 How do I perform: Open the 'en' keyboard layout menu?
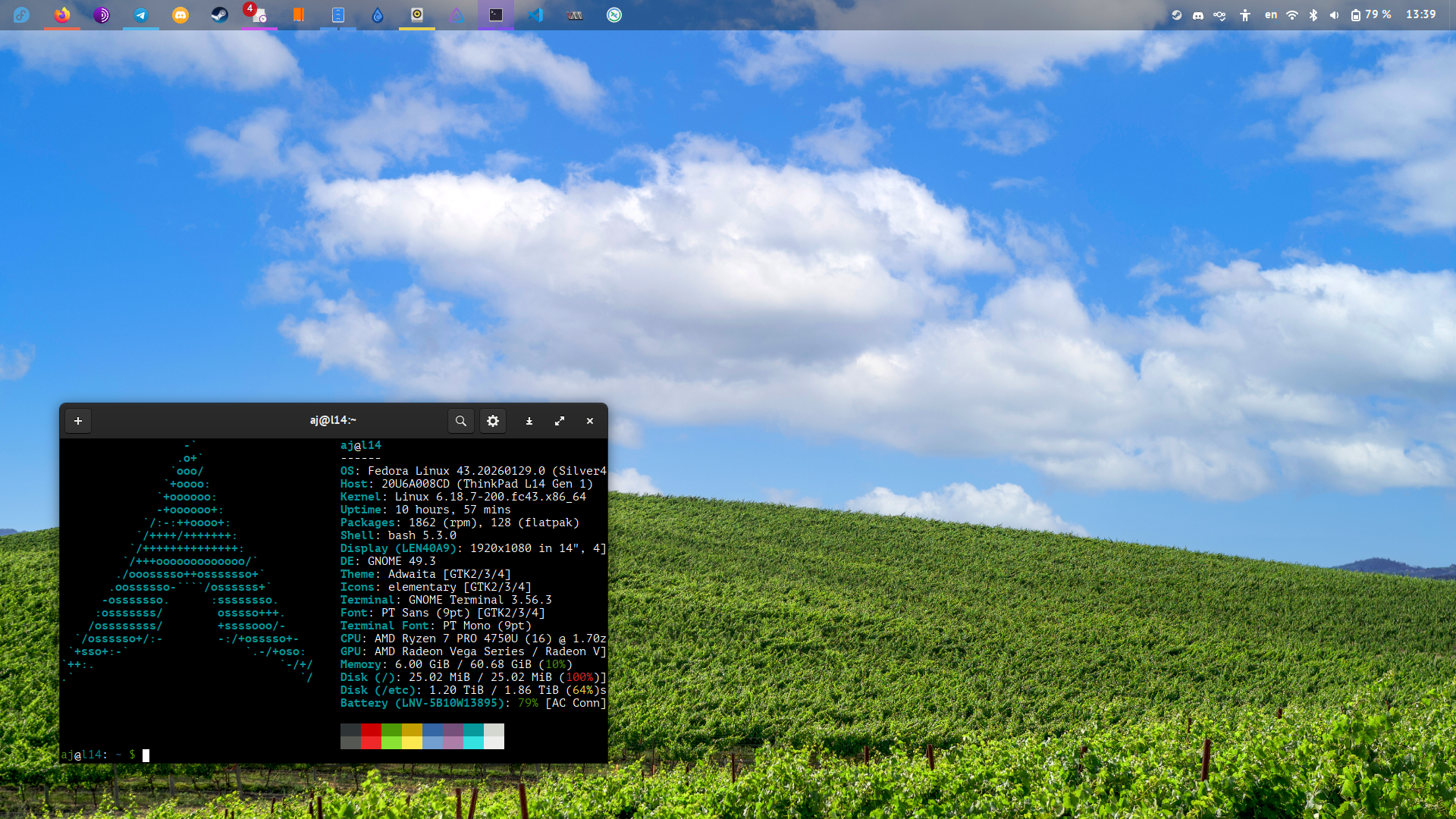pyautogui.click(x=1271, y=14)
